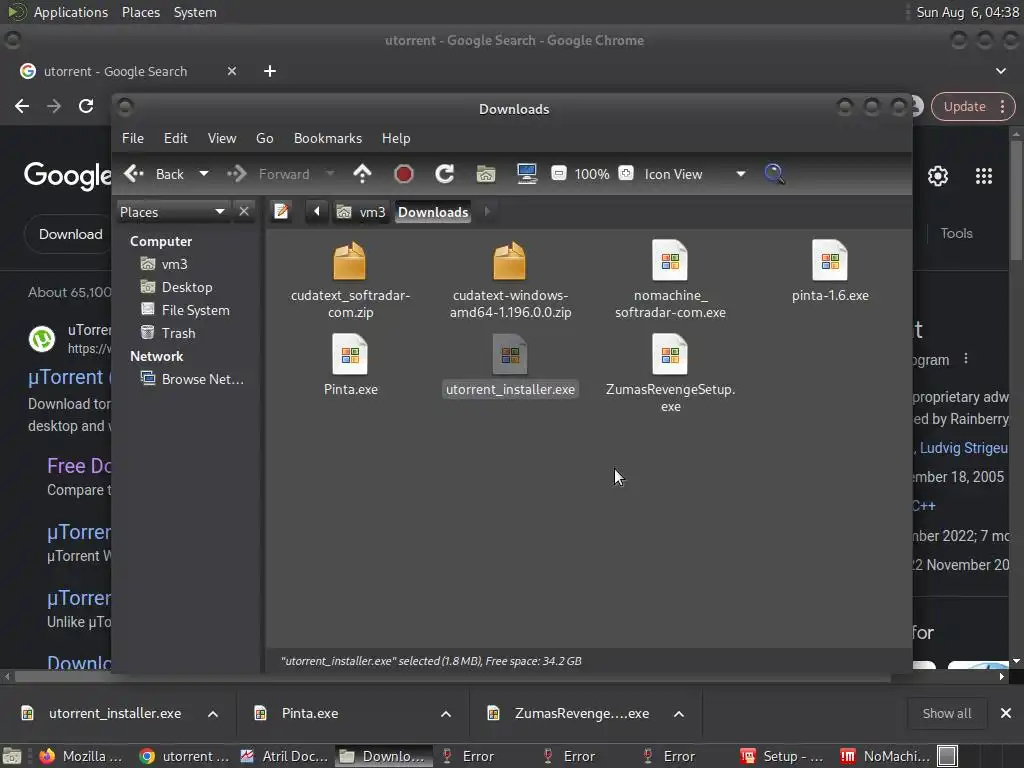
Task: Go up to parent folder arrow
Action: (x=362, y=174)
